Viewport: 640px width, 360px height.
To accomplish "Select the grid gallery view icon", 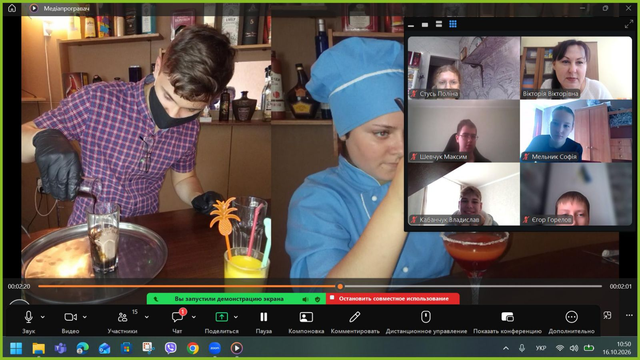I will tap(453, 24).
